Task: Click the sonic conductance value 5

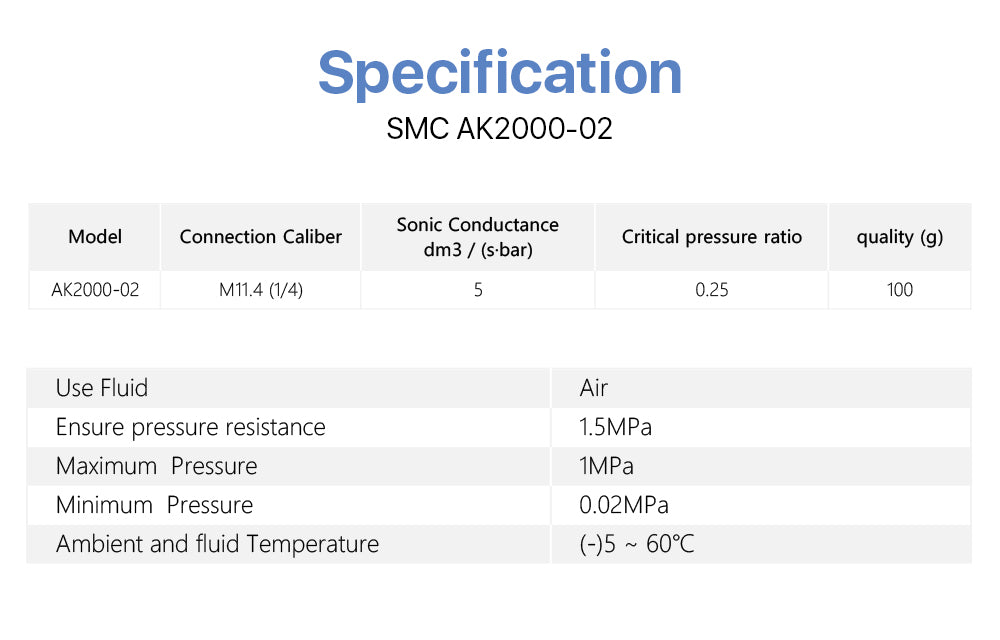Action: pyautogui.click(x=478, y=290)
